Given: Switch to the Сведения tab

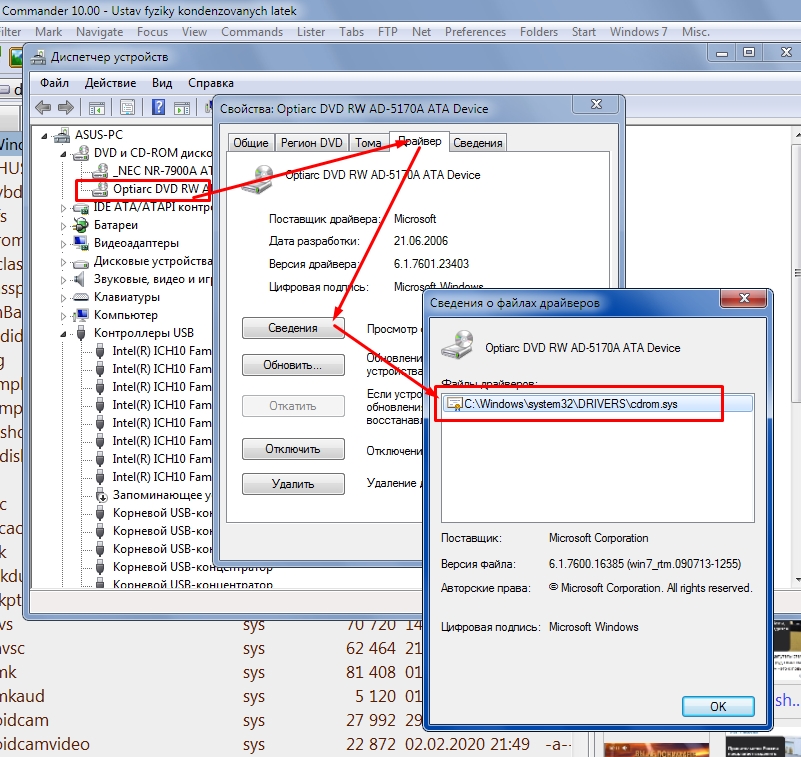Looking at the screenshot, I should [x=478, y=143].
